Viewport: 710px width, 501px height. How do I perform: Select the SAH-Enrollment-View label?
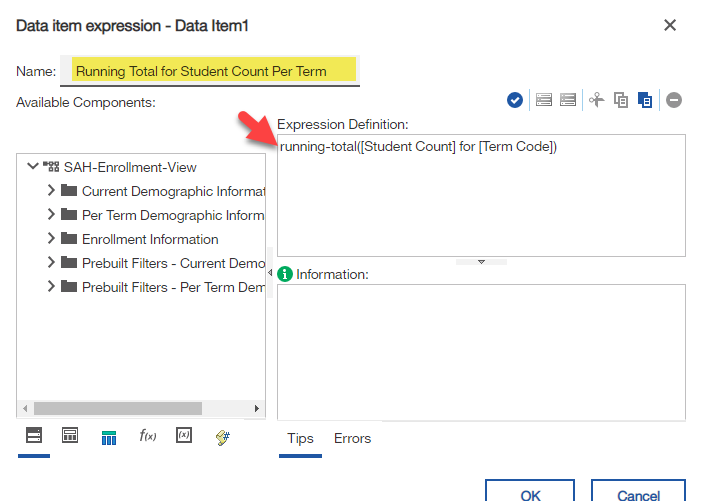130,167
